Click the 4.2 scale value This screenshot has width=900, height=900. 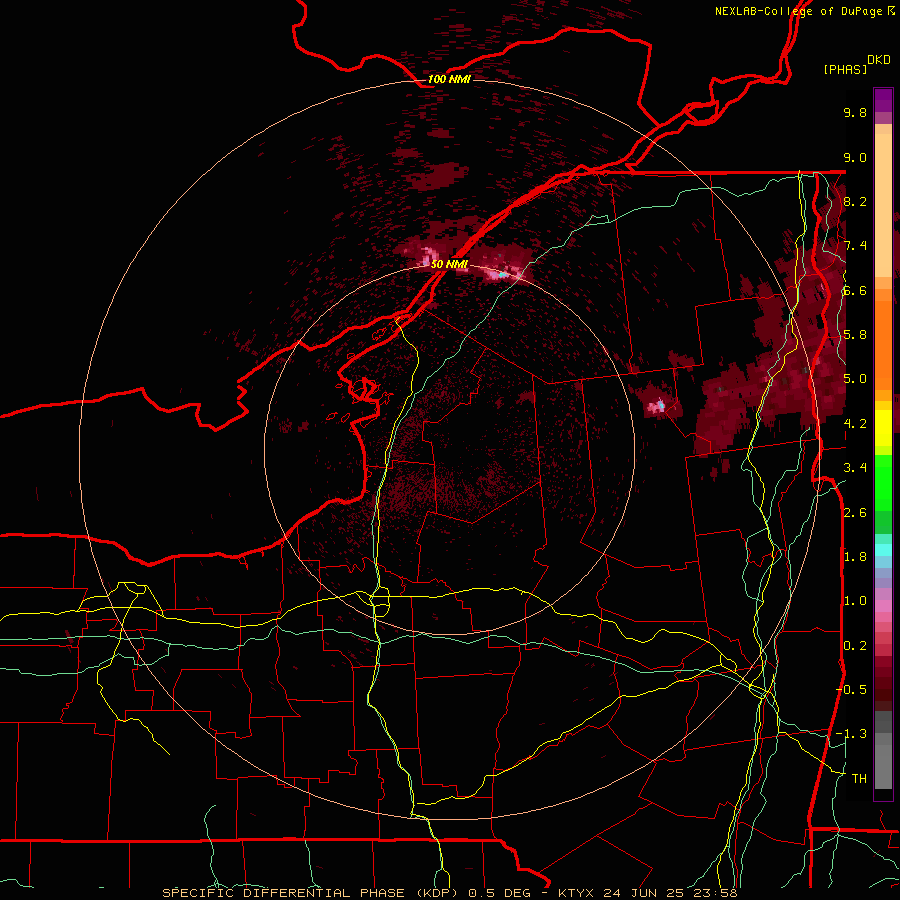pos(855,424)
